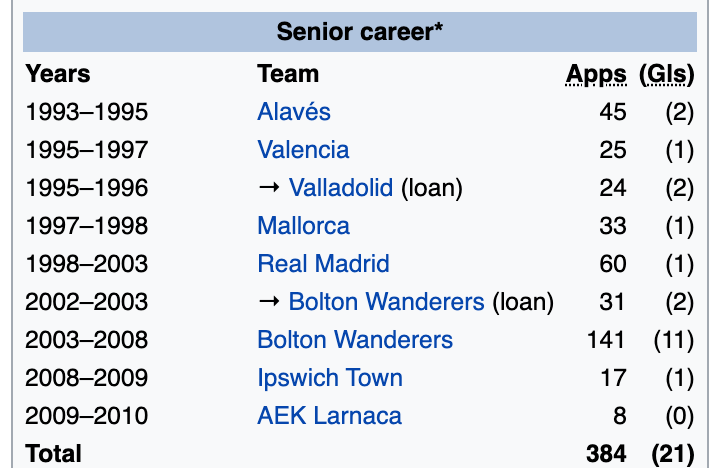709x468 pixels.
Task: Click the total goals value (21)
Action: (x=672, y=453)
